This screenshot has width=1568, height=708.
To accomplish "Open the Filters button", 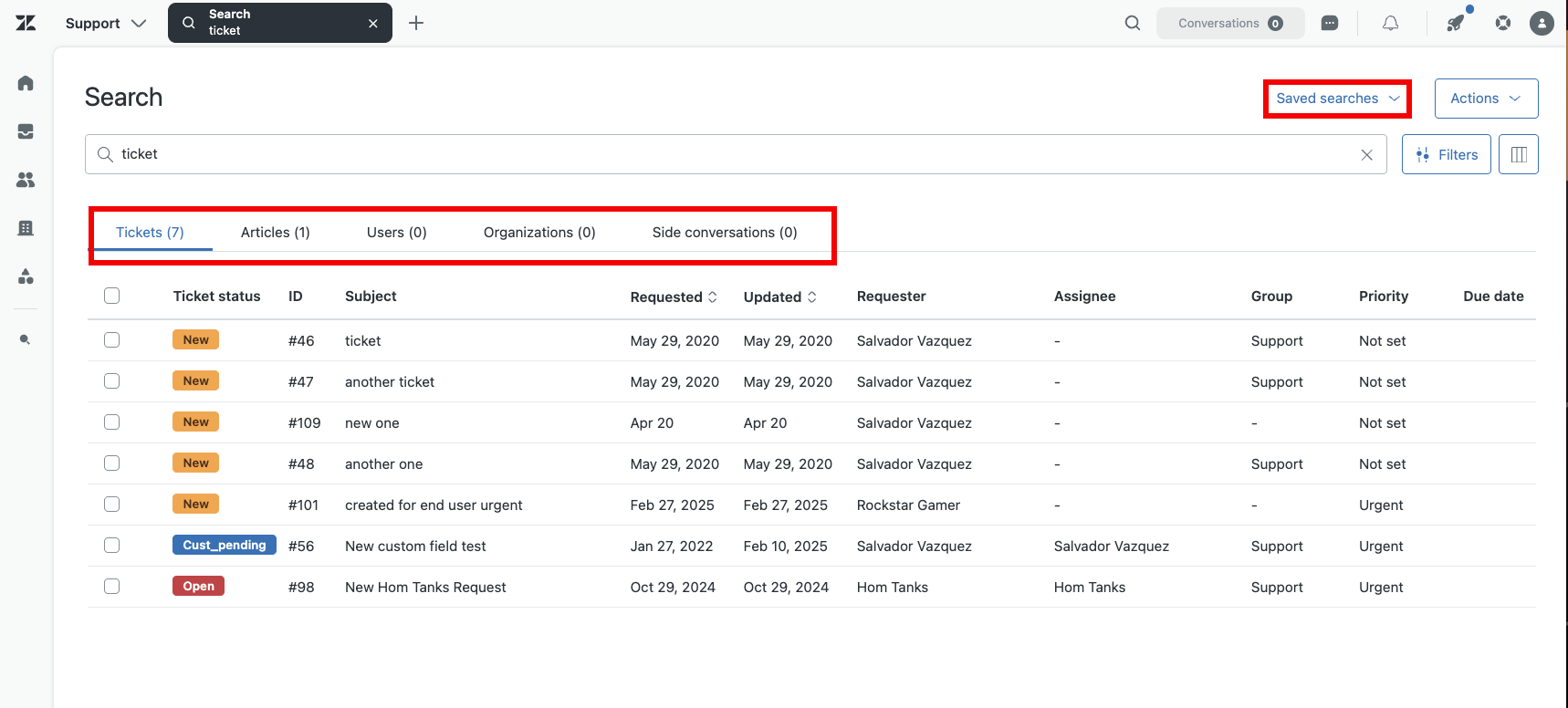I will [x=1447, y=154].
